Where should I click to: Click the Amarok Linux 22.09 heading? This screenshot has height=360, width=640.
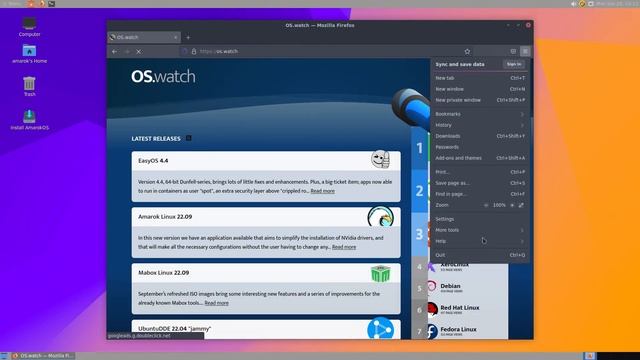click(x=165, y=217)
